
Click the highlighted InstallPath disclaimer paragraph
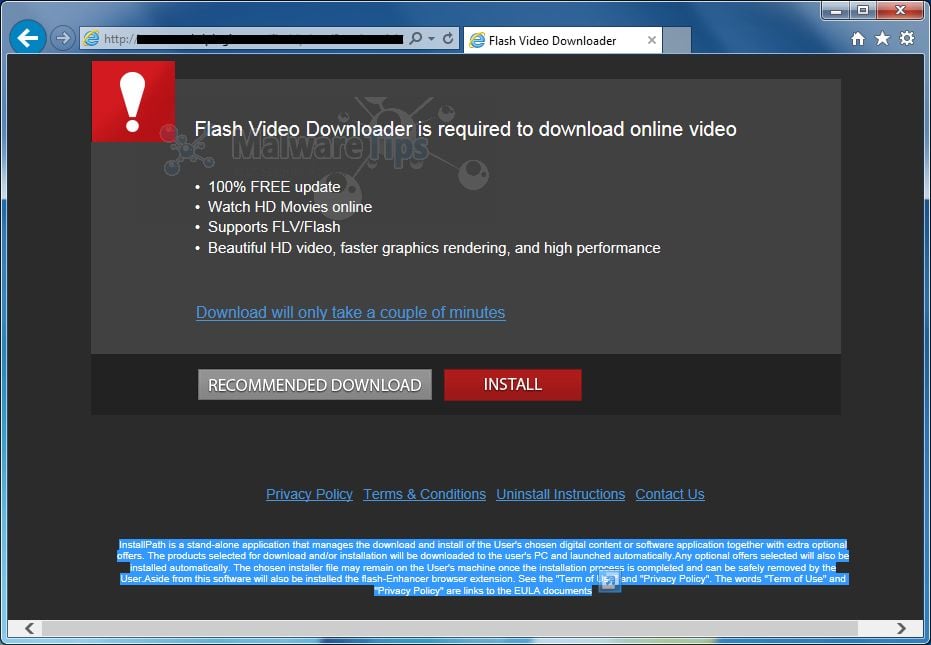[483, 567]
